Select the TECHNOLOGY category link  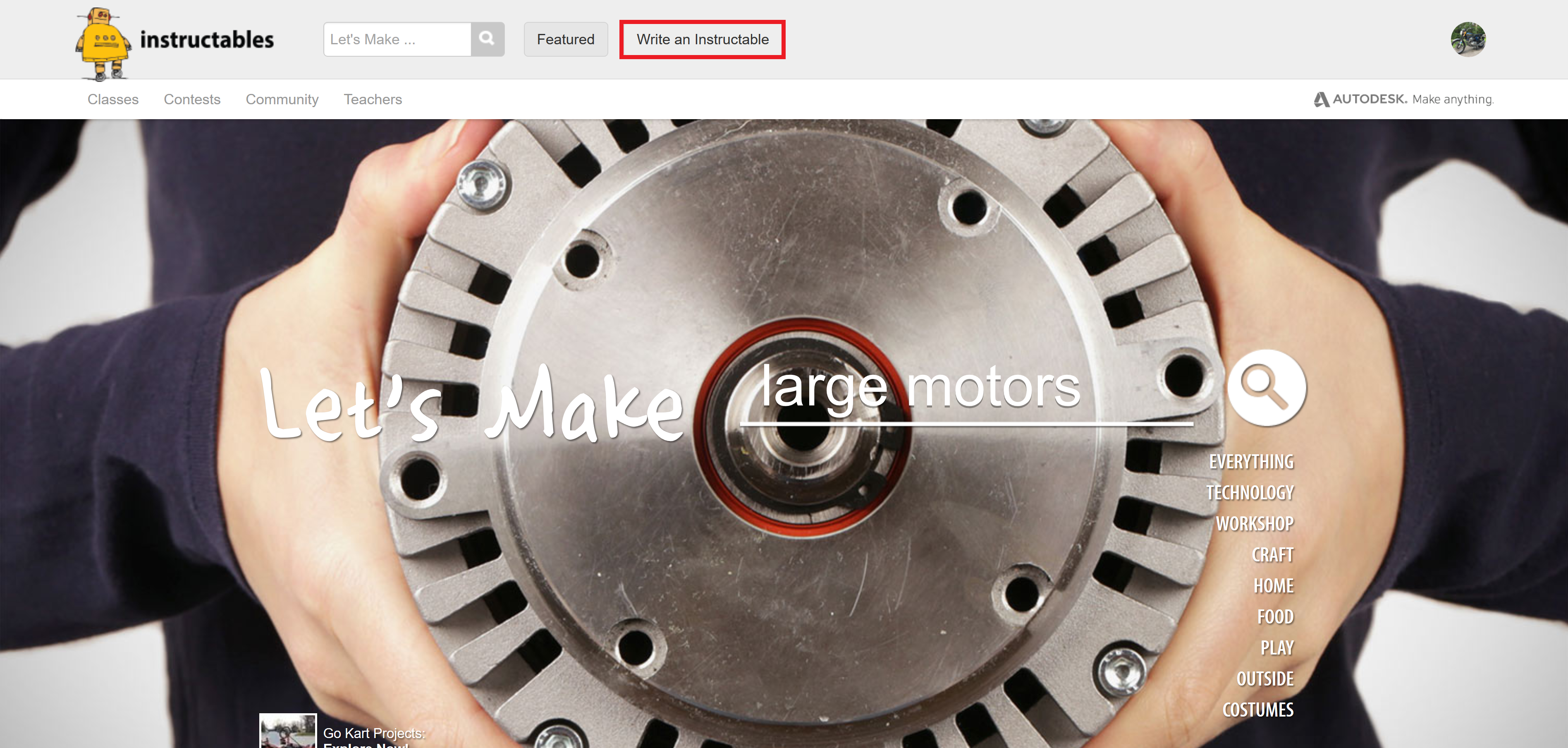(1250, 493)
